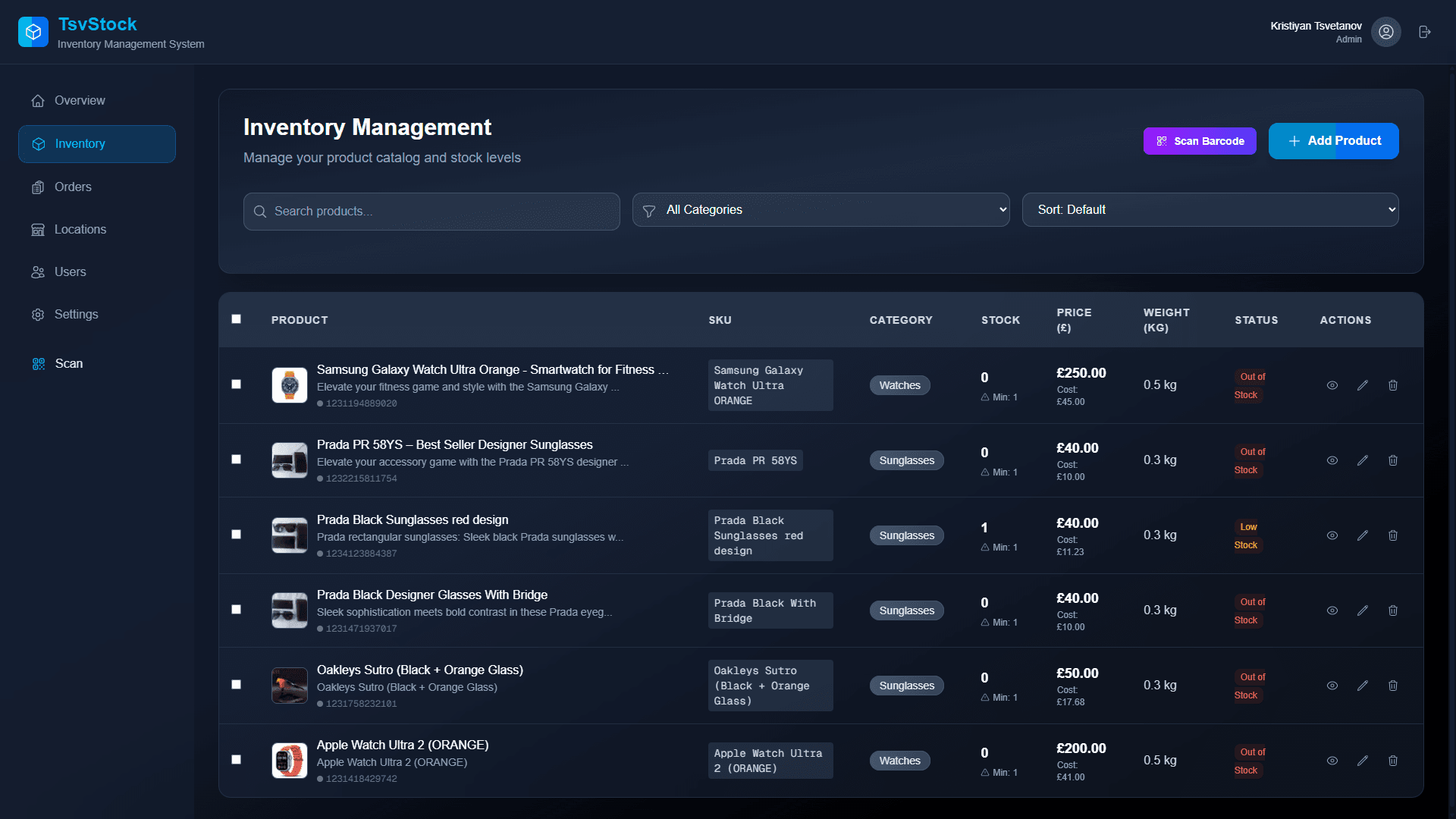The image size is (1456, 819).
Task: Edit the Oakleys Sutro product row
Action: click(1363, 686)
